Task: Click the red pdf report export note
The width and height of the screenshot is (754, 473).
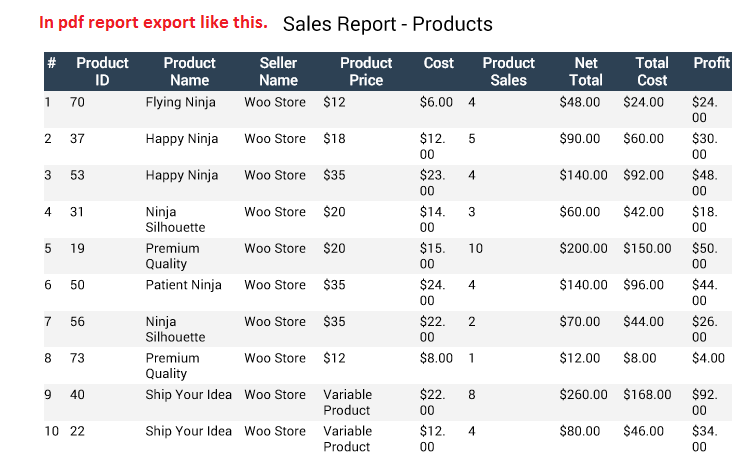Action: click(153, 22)
